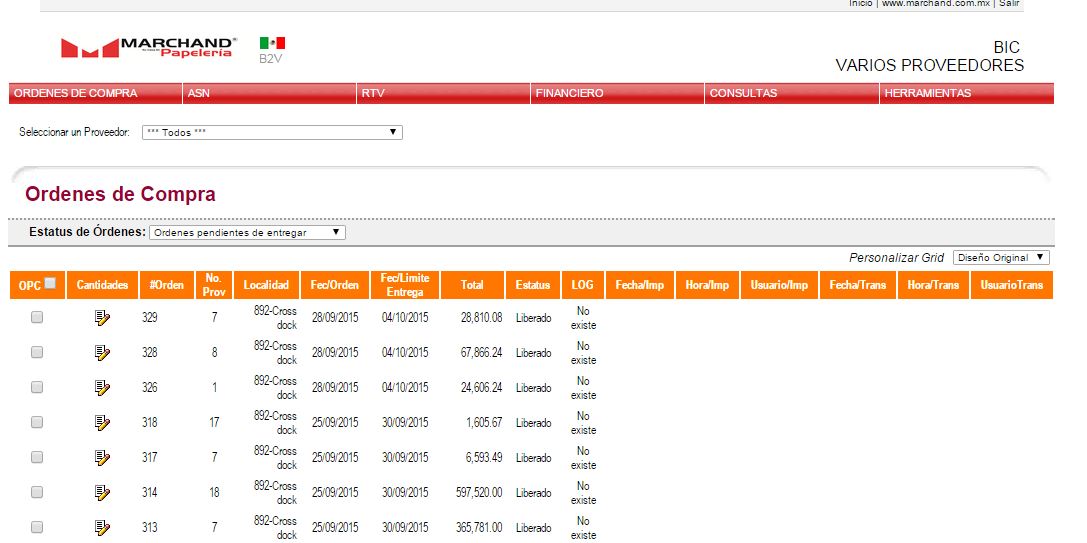Check the box for order 318
This screenshot has width=1087, height=543.
[x=37, y=422]
